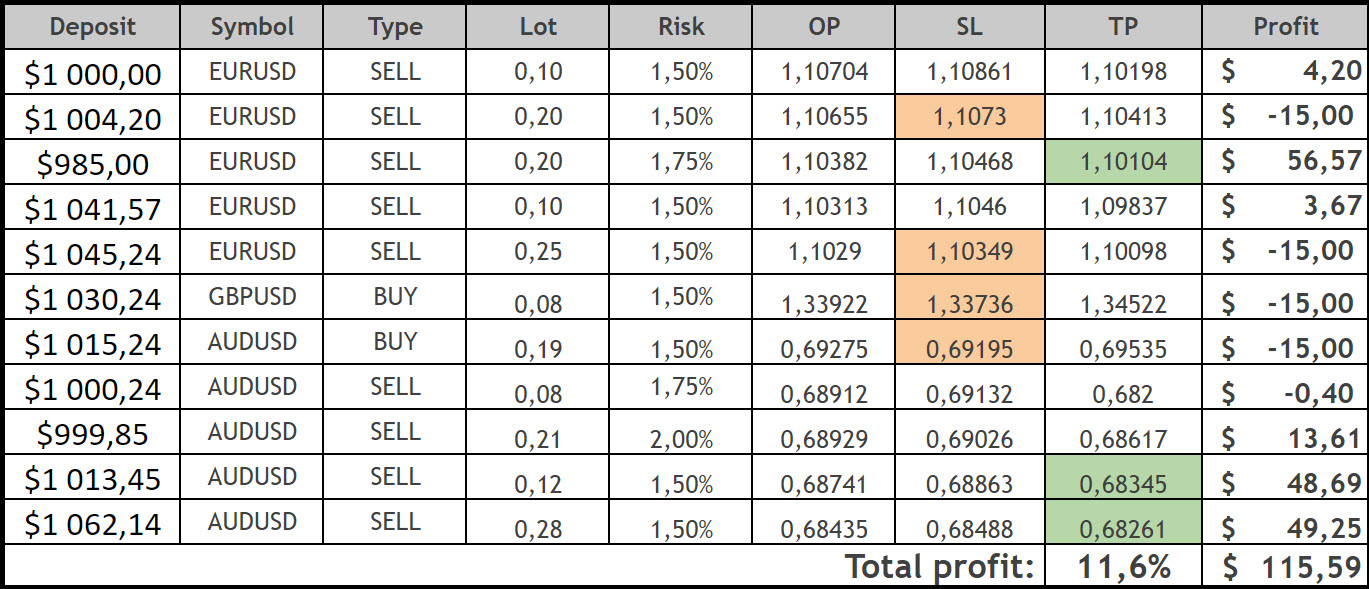Click the OP cell 1,1029
The image size is (1369, 589).
(x=824, y=251)
